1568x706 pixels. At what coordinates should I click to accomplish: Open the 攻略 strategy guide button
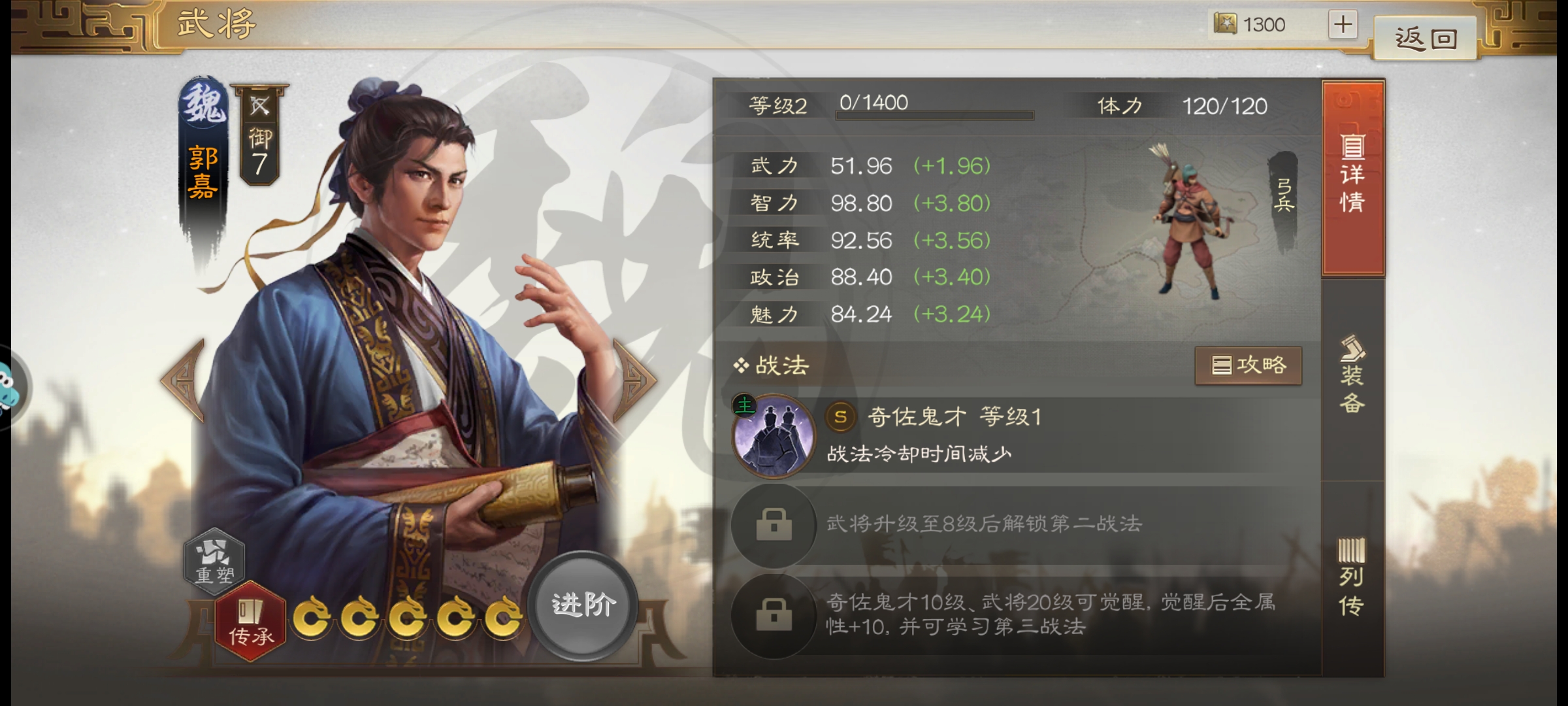coord(1249,365)
